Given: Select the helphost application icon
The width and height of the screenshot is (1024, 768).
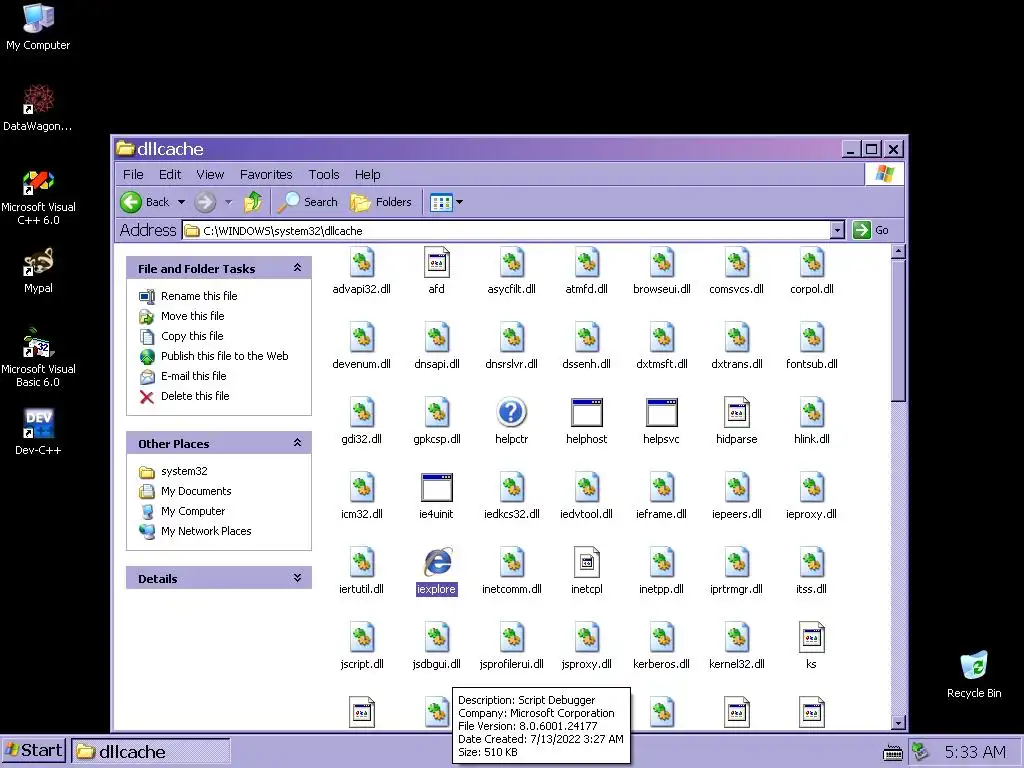Looking at the screenshot, I should point(586,413).
